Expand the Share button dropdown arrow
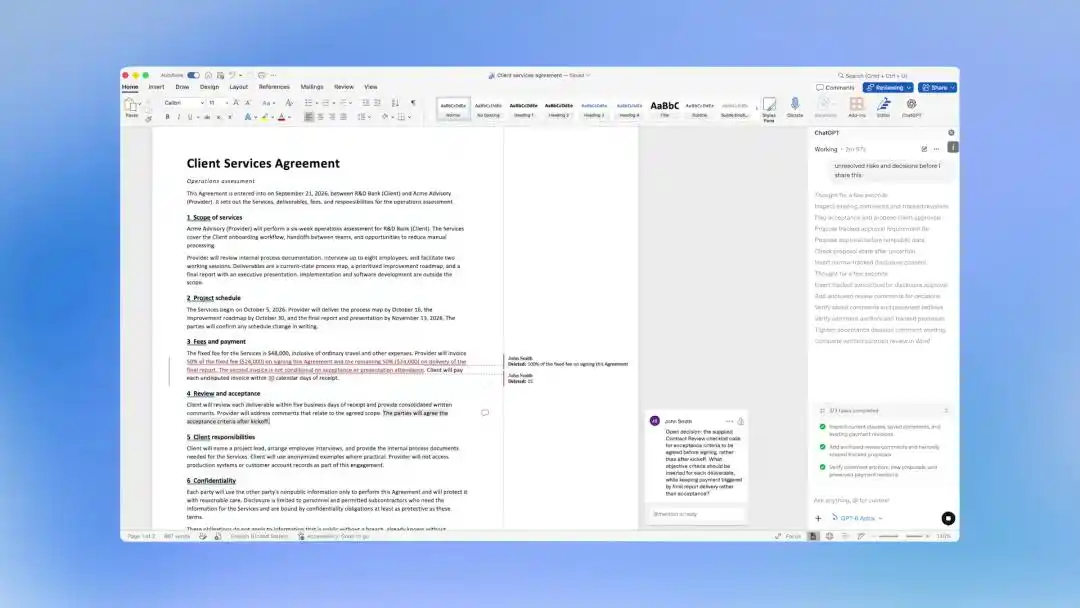Image resolution: width=1080 pixels, height=608 pixels. point(953,87)
